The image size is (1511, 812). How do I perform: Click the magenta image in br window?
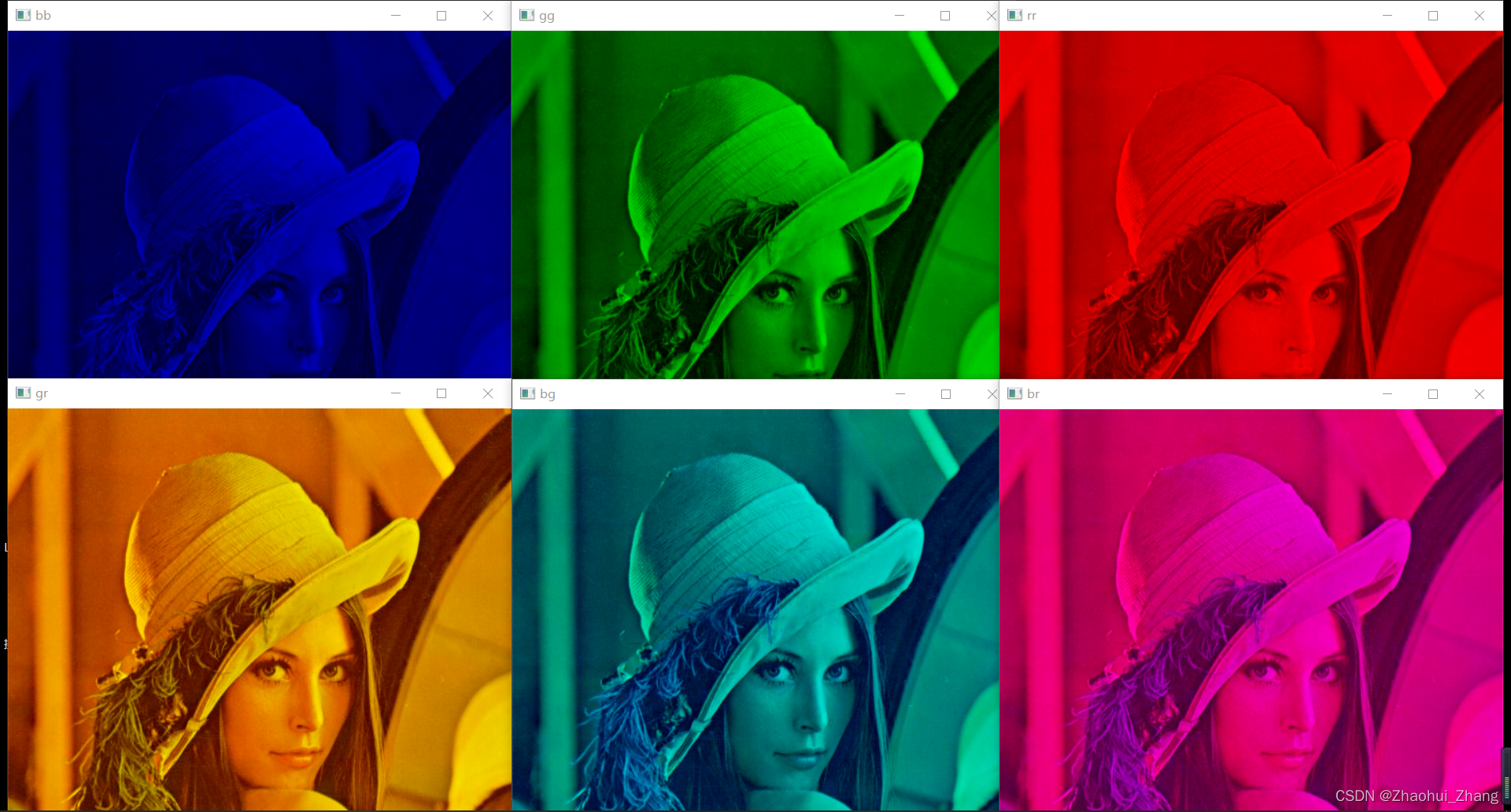(x=1251, y=610)
